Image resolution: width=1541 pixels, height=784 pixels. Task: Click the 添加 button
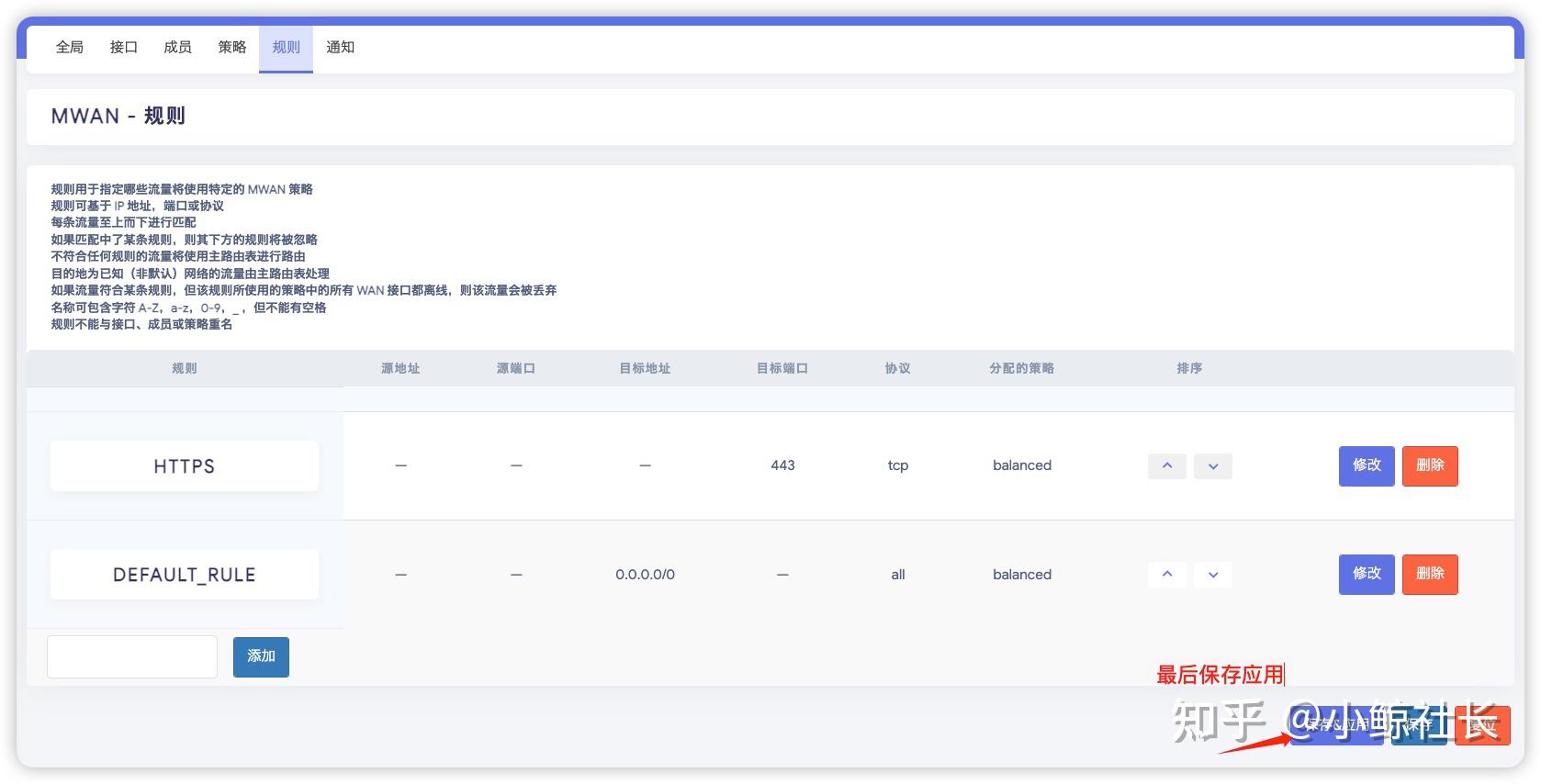(x=261, y=657)
